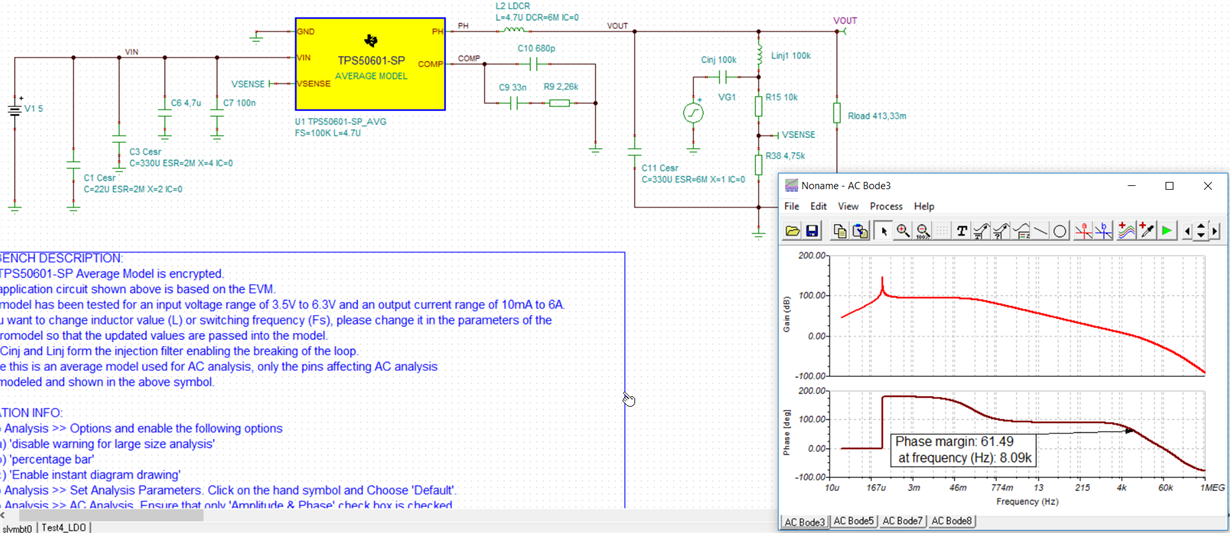The image size is (1230, 533).
Task: Select the V1 5 battery source symbol
Action: [15, 108]
